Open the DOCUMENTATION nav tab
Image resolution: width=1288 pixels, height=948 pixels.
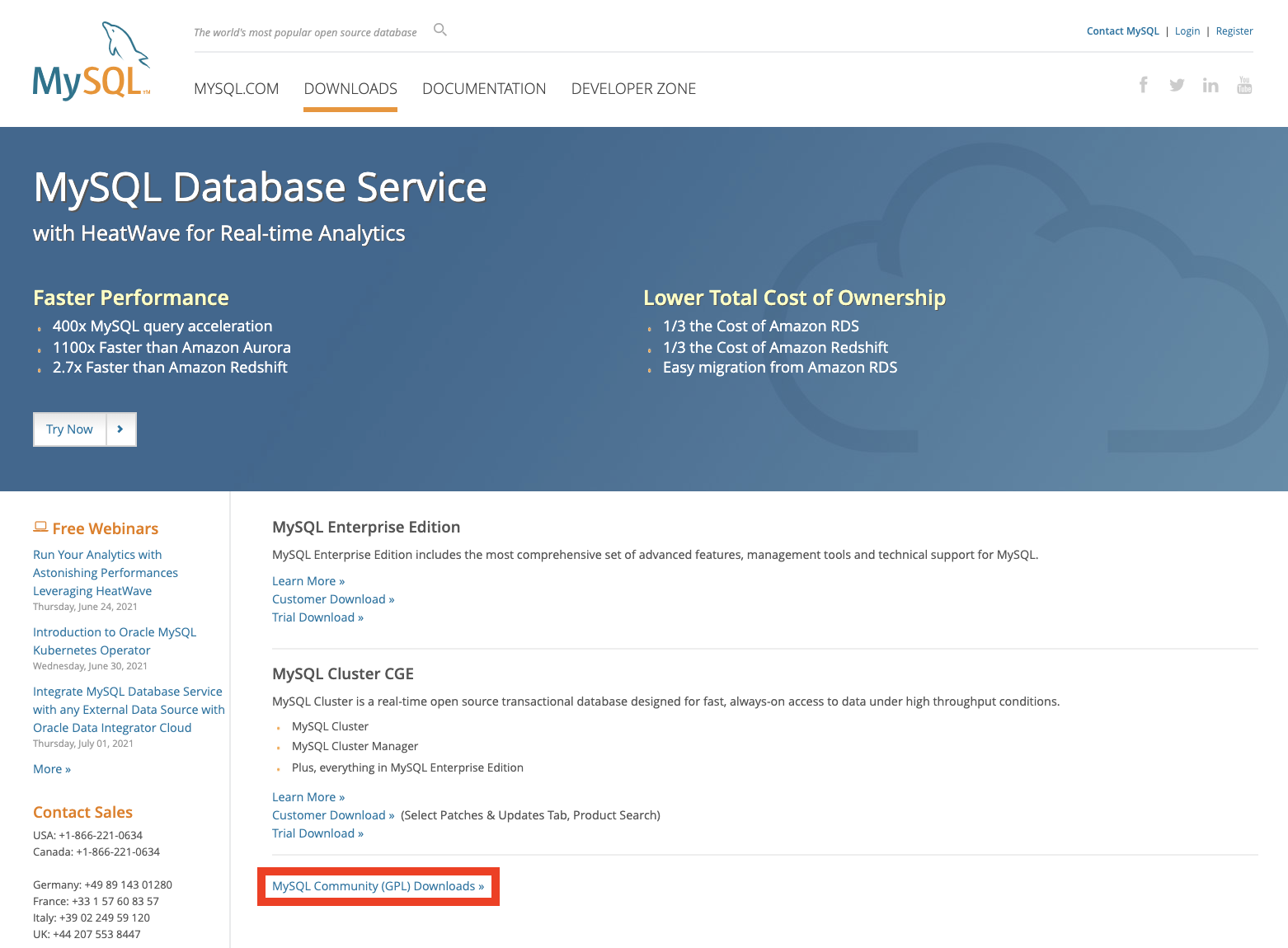tap(484, 89)
